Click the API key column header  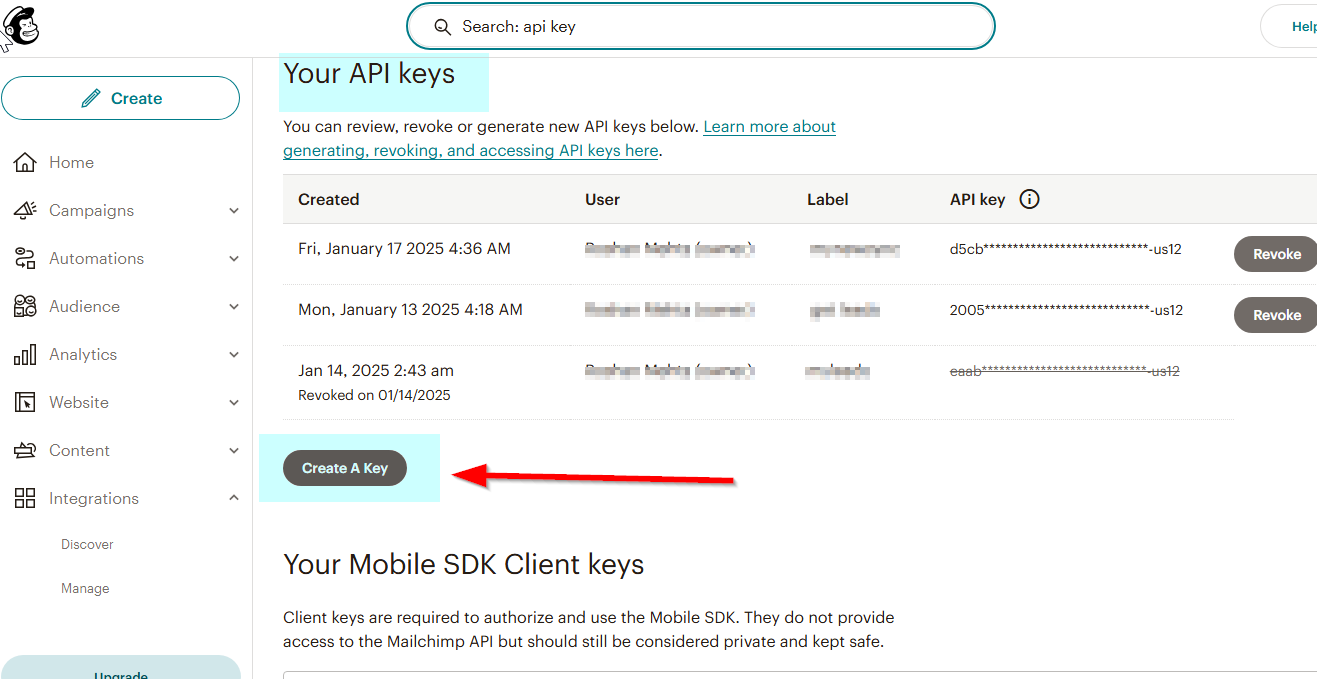click(978, 199)
